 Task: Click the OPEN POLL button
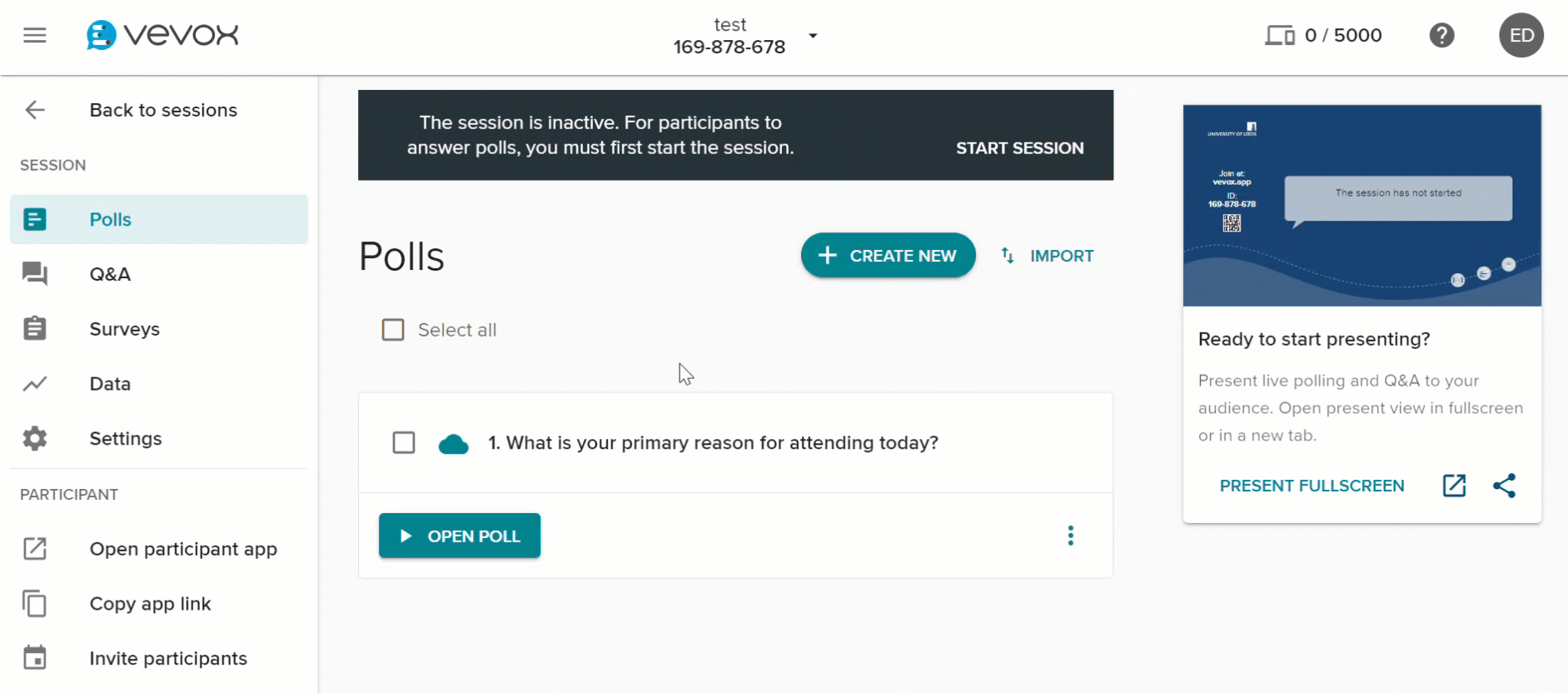pyautogui.click(x=460, y=536)
